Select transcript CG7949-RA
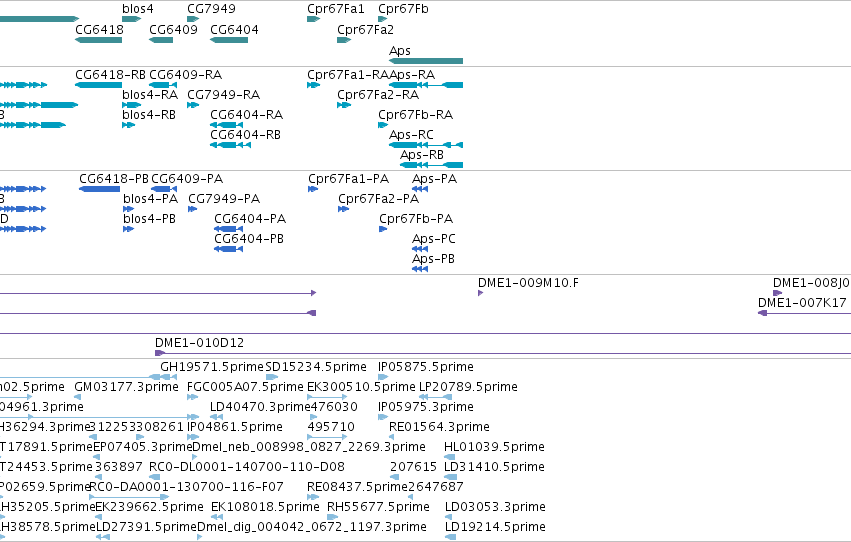 [224, 95]
